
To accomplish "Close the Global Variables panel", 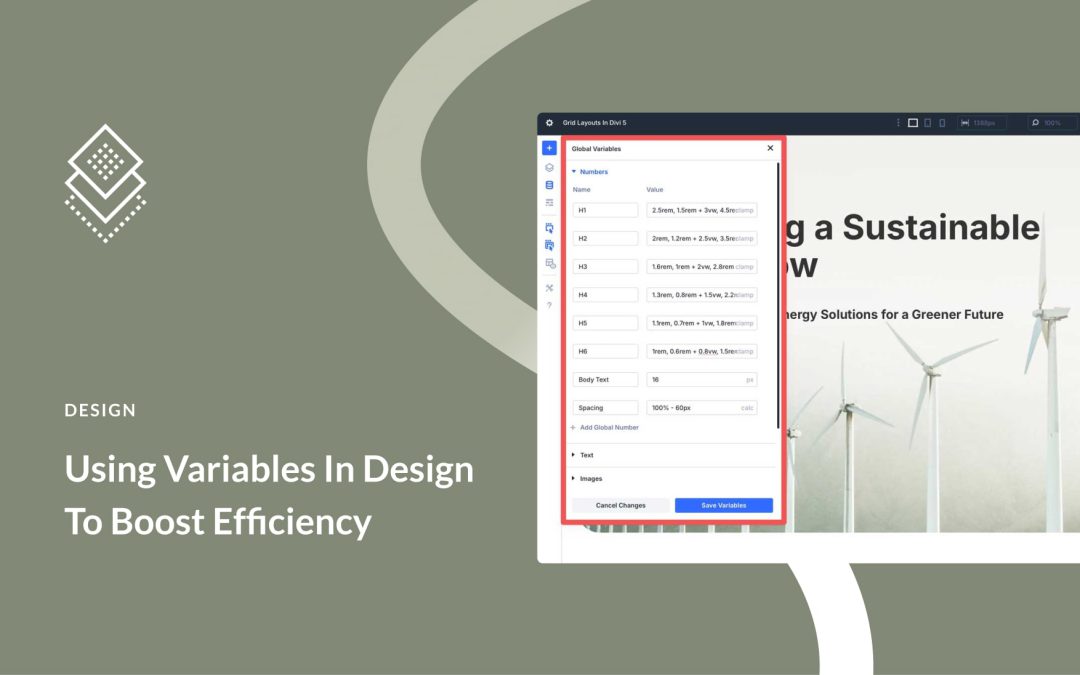I will pyautogui.click(x=770, y=148).
